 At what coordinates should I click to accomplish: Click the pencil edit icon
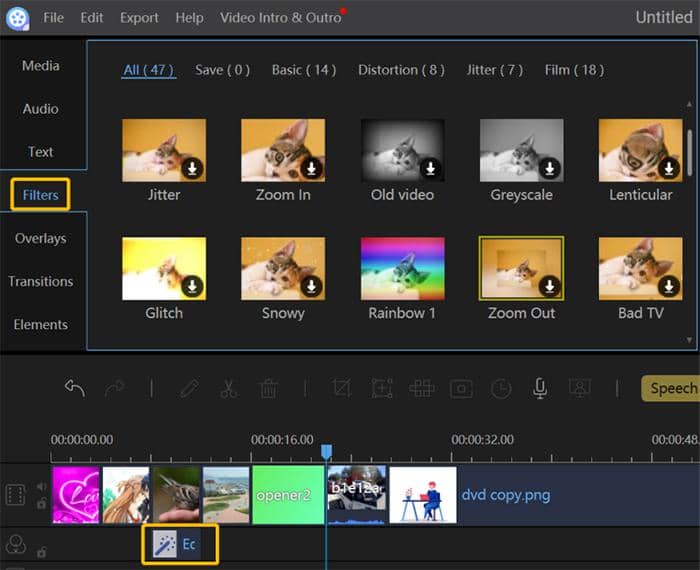click(x=189, y=388)
